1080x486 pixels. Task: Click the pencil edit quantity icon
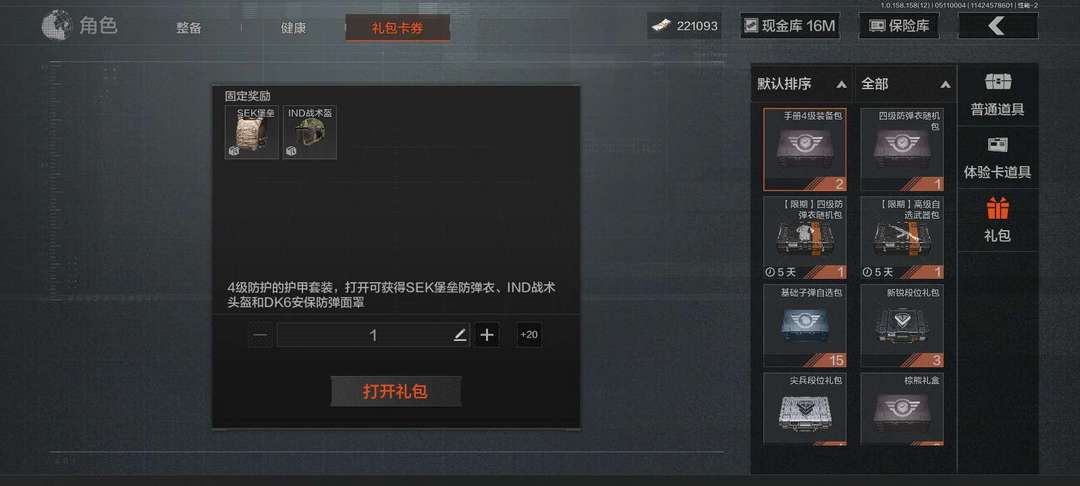click(459, 335)
